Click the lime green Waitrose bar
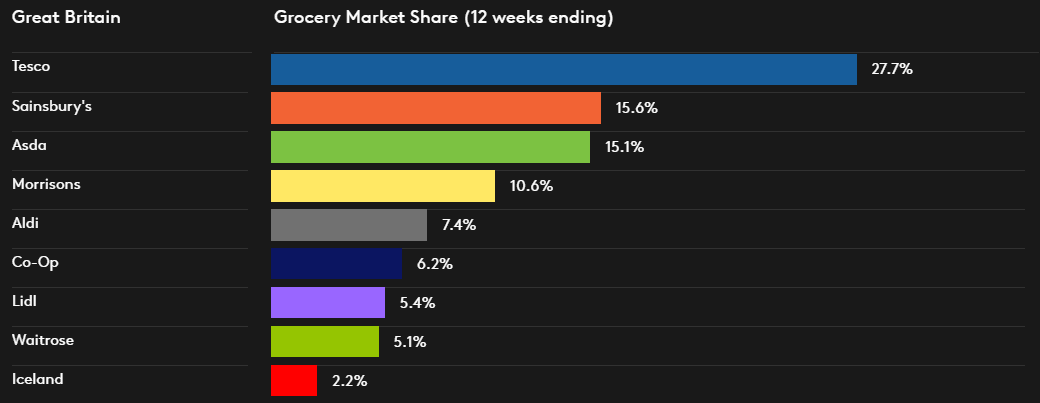 [324, 342]
